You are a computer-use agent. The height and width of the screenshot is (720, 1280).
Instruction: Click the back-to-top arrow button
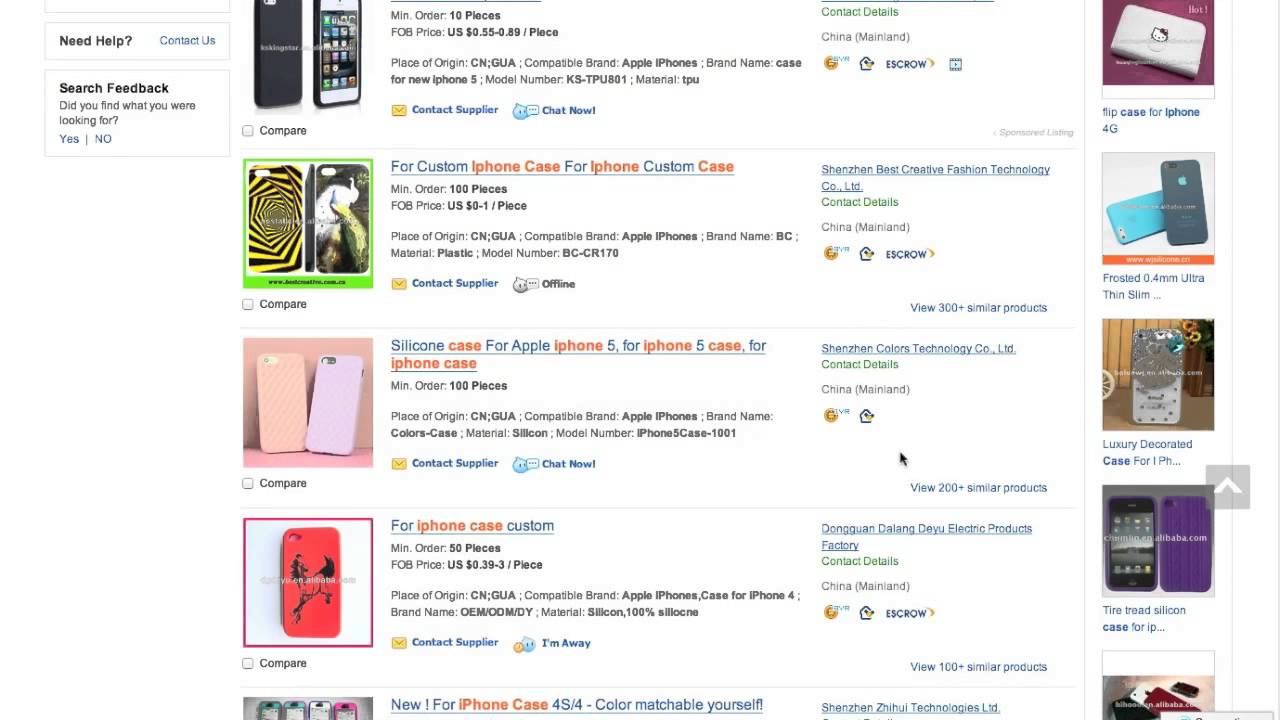coord(1227,487)
